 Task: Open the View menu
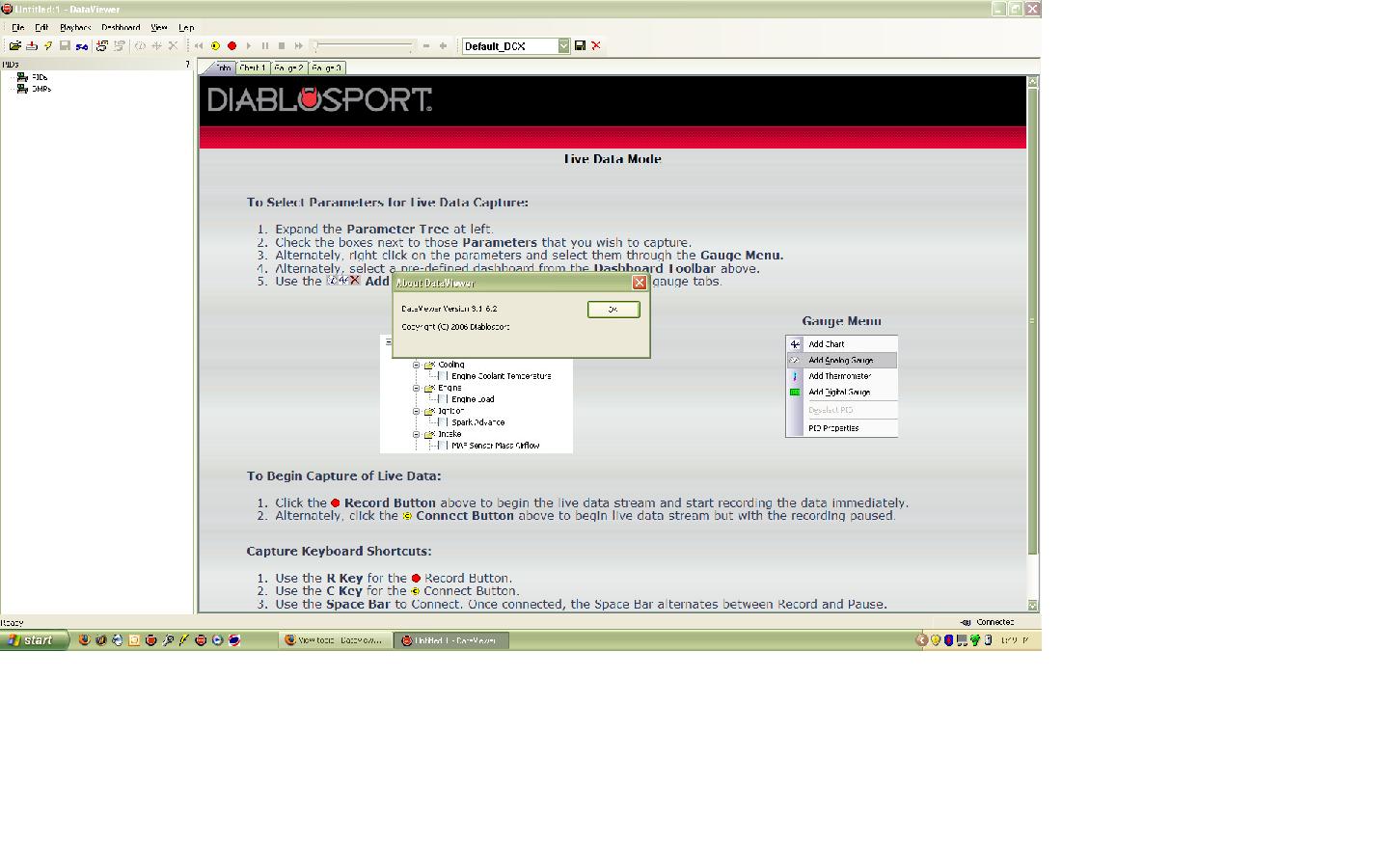159,28
